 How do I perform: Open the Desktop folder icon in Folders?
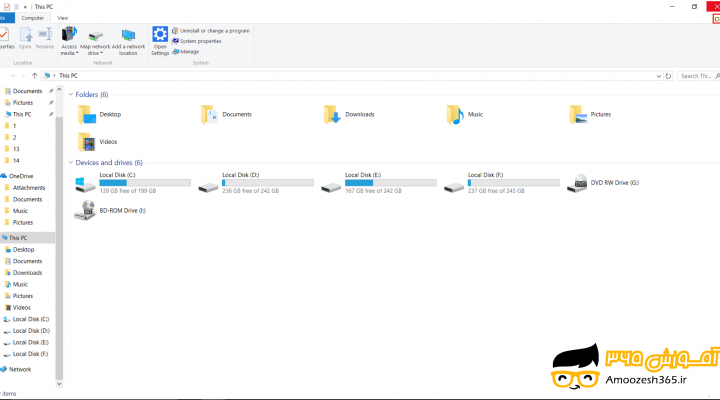pyautogui.click(x=87, y=114)
